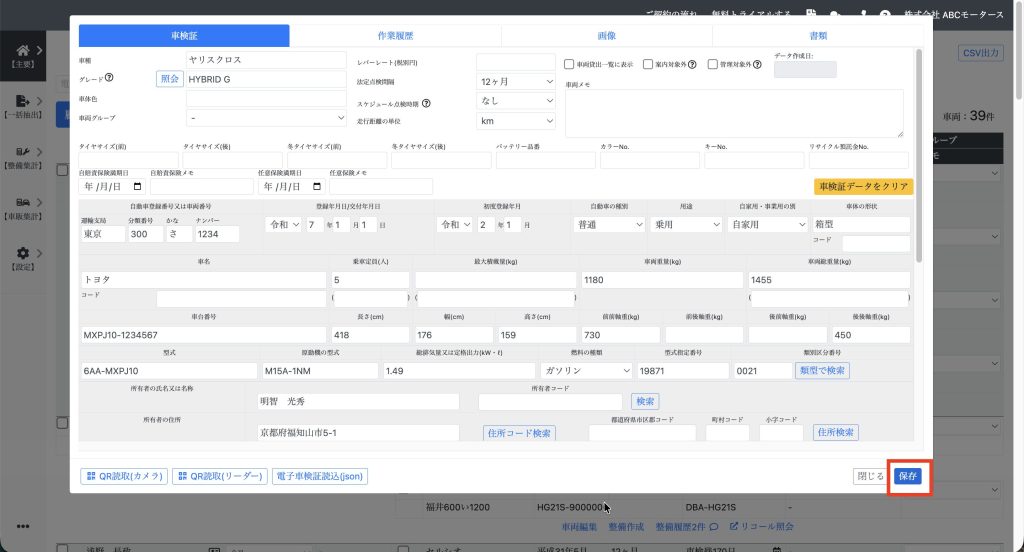1024x552 pixels.
Task: Click the 車両メモ text area
Action: pyautogui.click(x=734, y=113)
